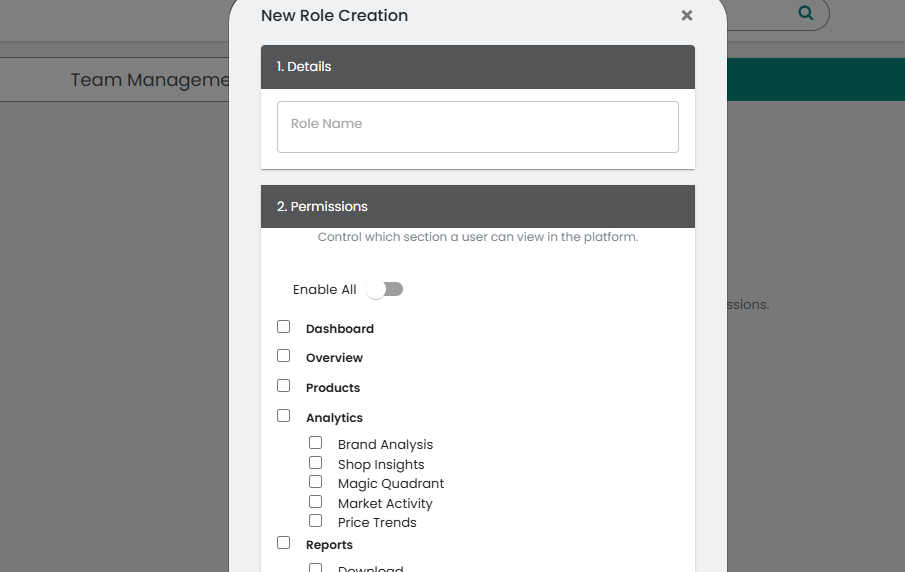
Task: Check the Download checkbox under Reports
Action: pyautogui.click(x=316, y=568)
